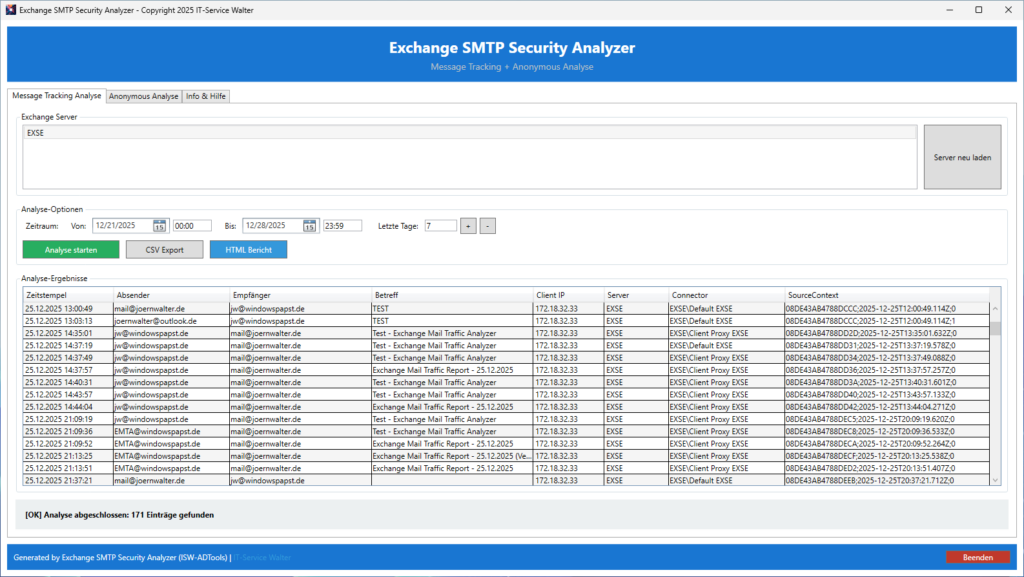Open the Info & Hilfe tab
Viewport: 1024px width, 577px height.
click(206, 96)
